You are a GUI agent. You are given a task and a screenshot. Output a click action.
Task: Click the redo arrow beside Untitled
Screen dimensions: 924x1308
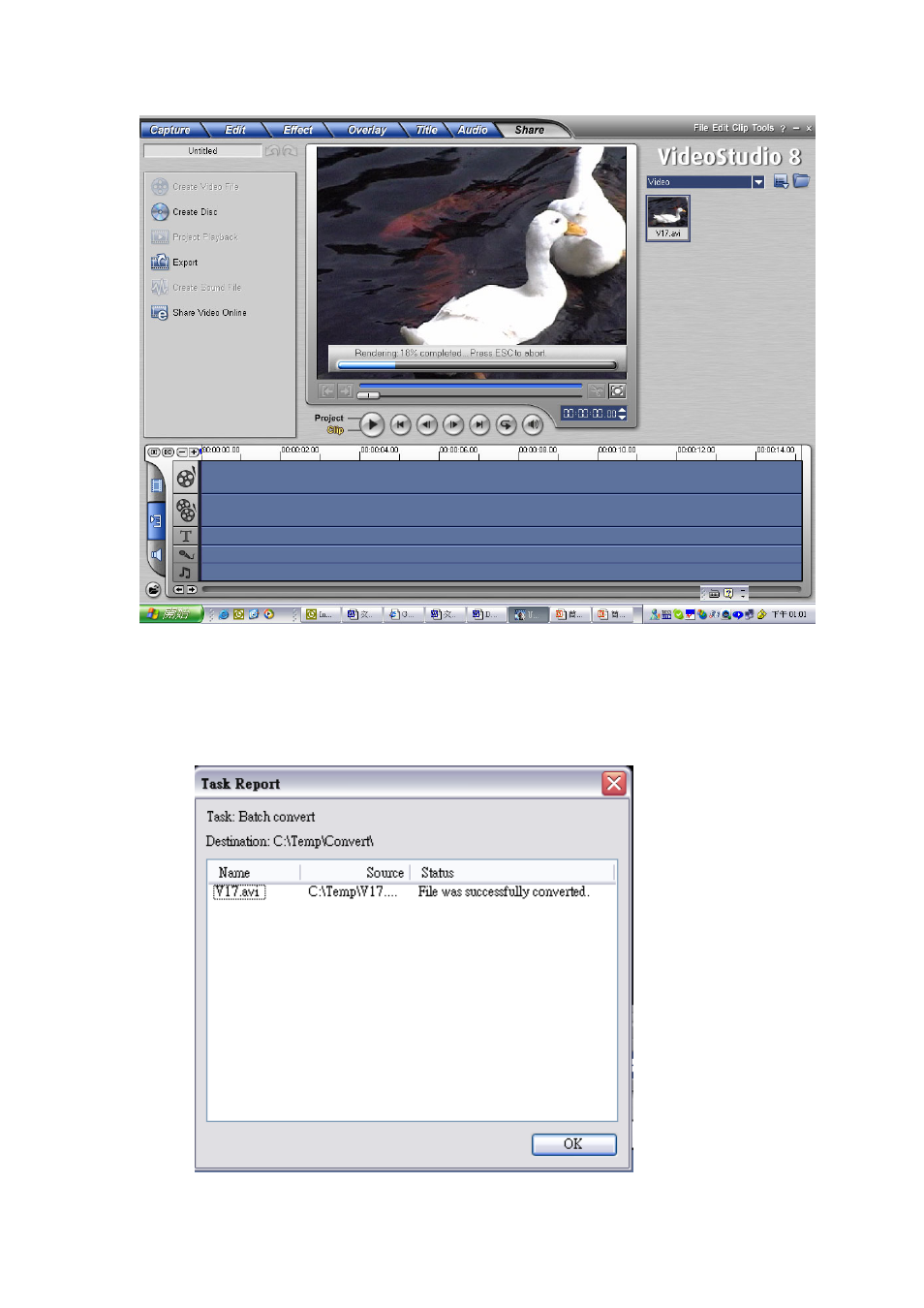click(x=289, y=151)
